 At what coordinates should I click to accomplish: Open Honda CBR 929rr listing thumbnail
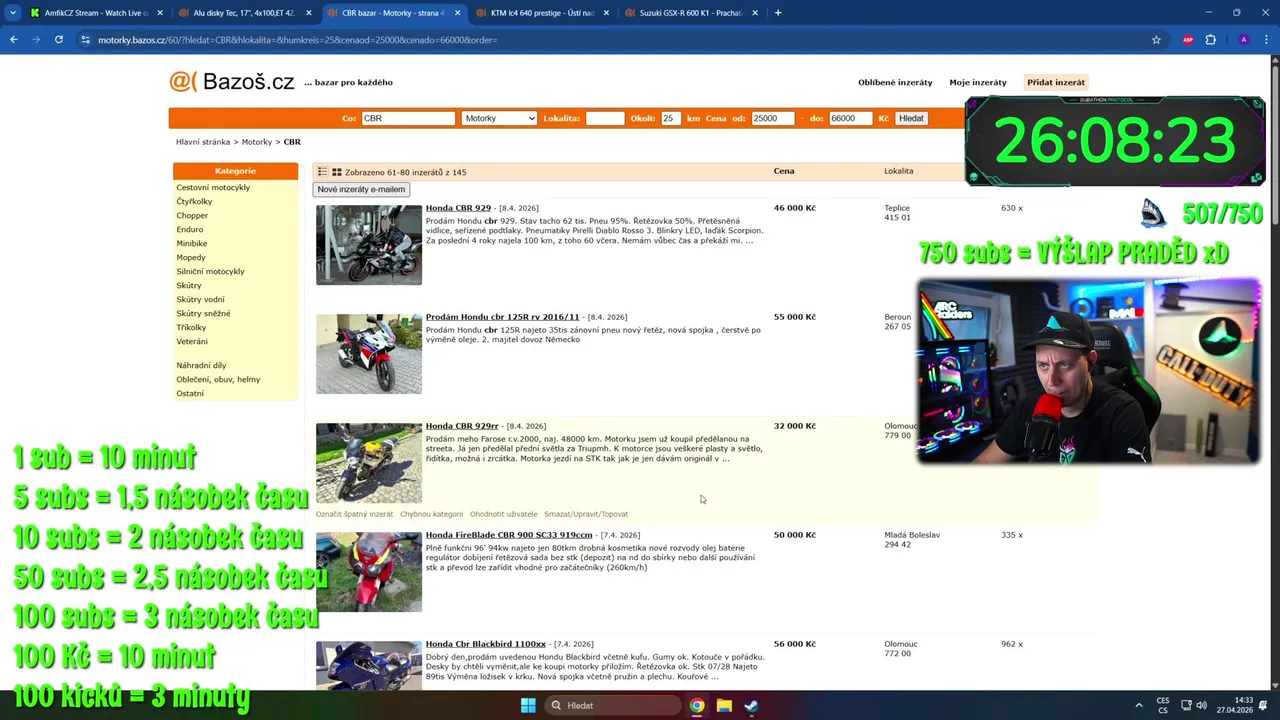369,463
